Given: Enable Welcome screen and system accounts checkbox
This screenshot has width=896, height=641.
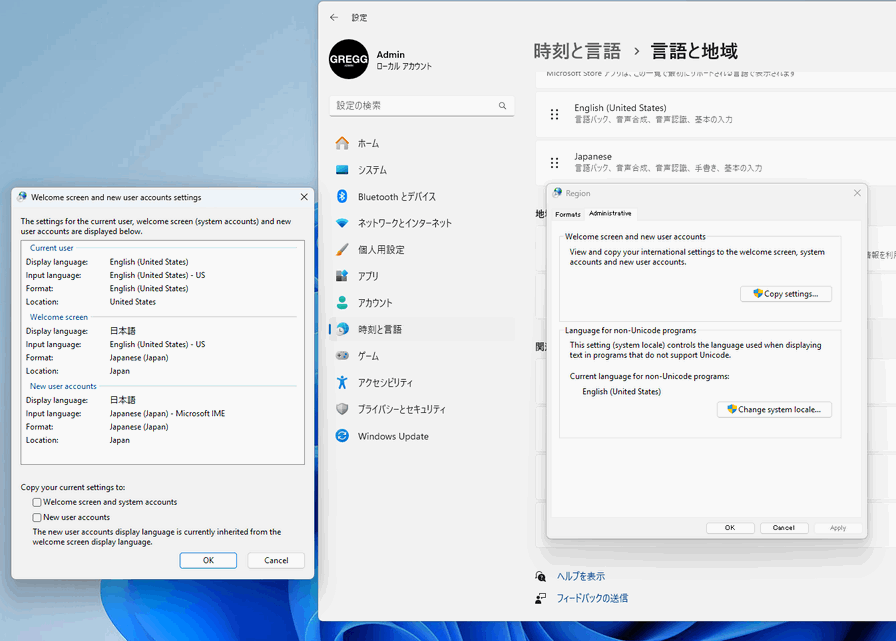Looking at the screenshot, I should (37, 502).
